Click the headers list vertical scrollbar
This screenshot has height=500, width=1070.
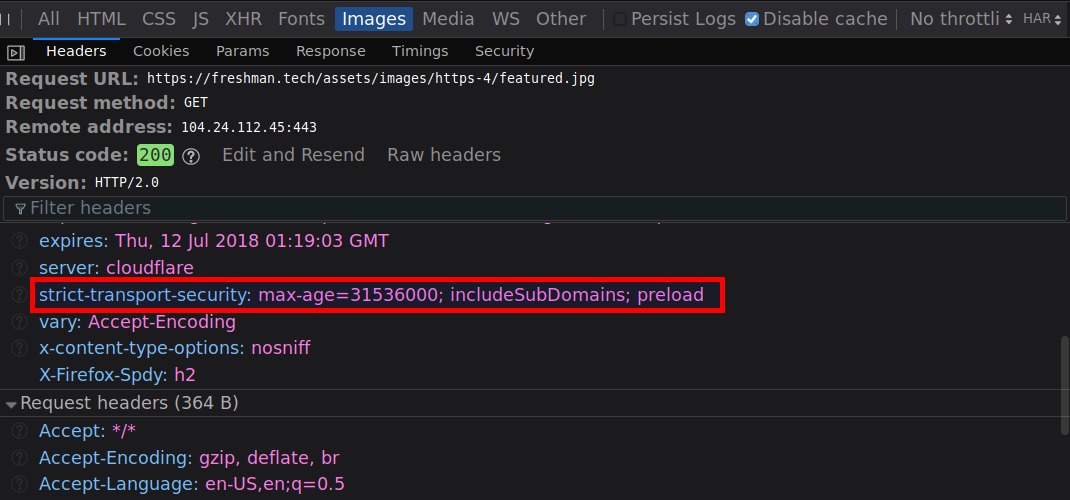[x=1061, y=385]
